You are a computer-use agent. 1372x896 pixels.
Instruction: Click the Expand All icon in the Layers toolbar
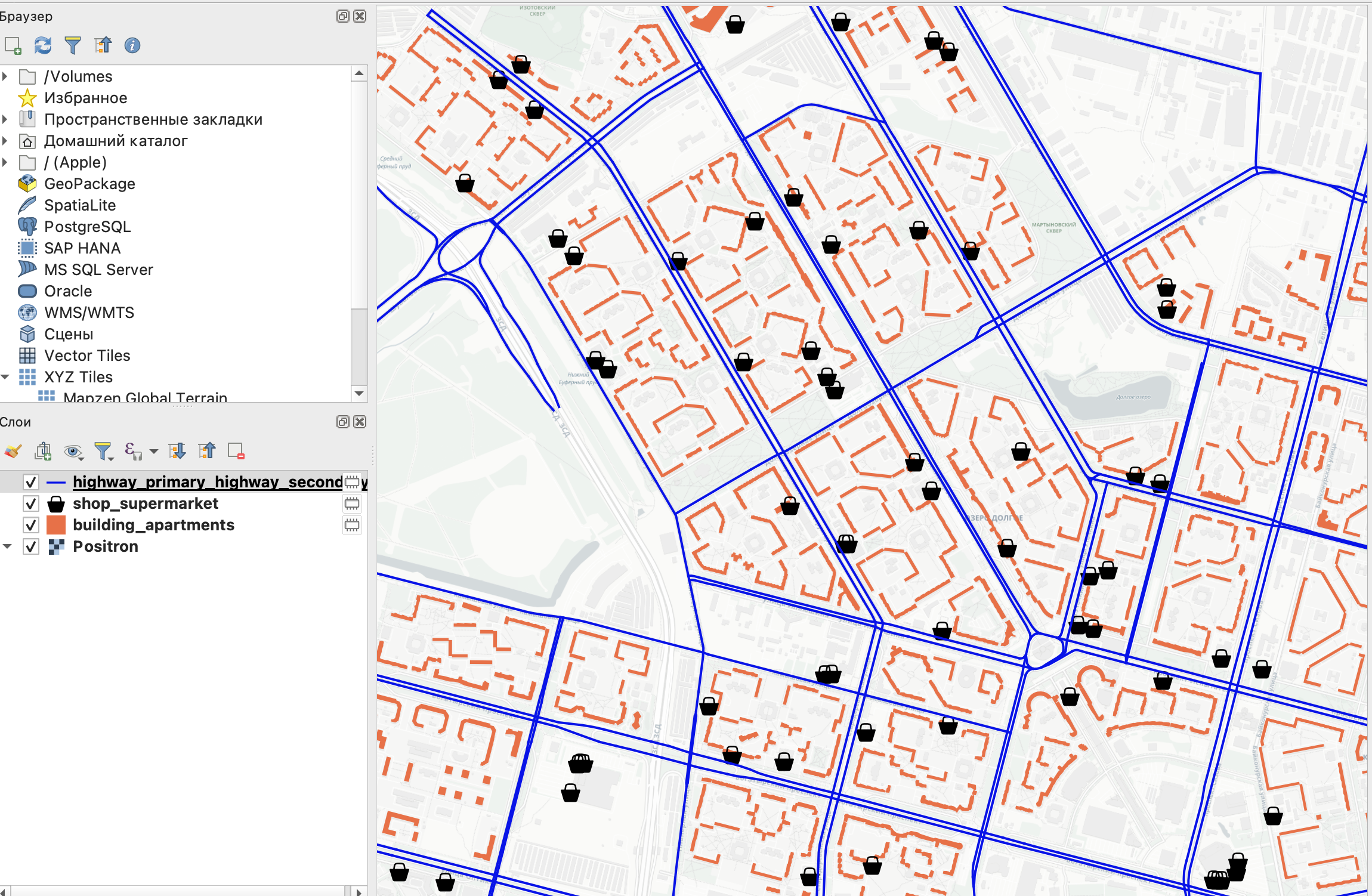[177, 451]
